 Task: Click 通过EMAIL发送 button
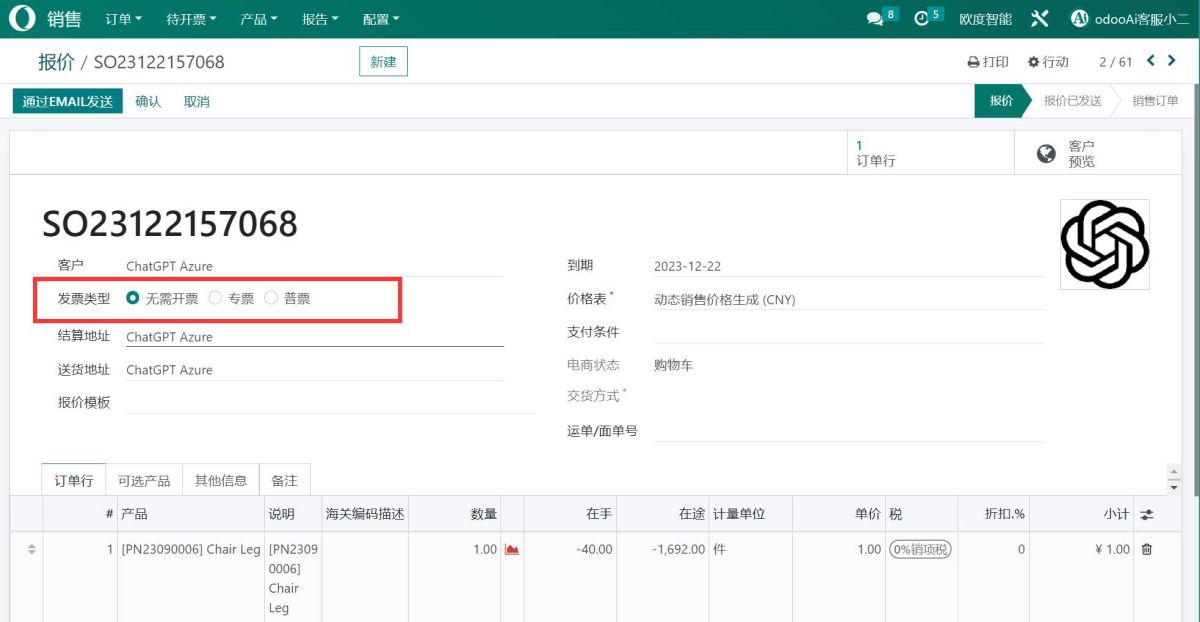click(x=68, y=101)
